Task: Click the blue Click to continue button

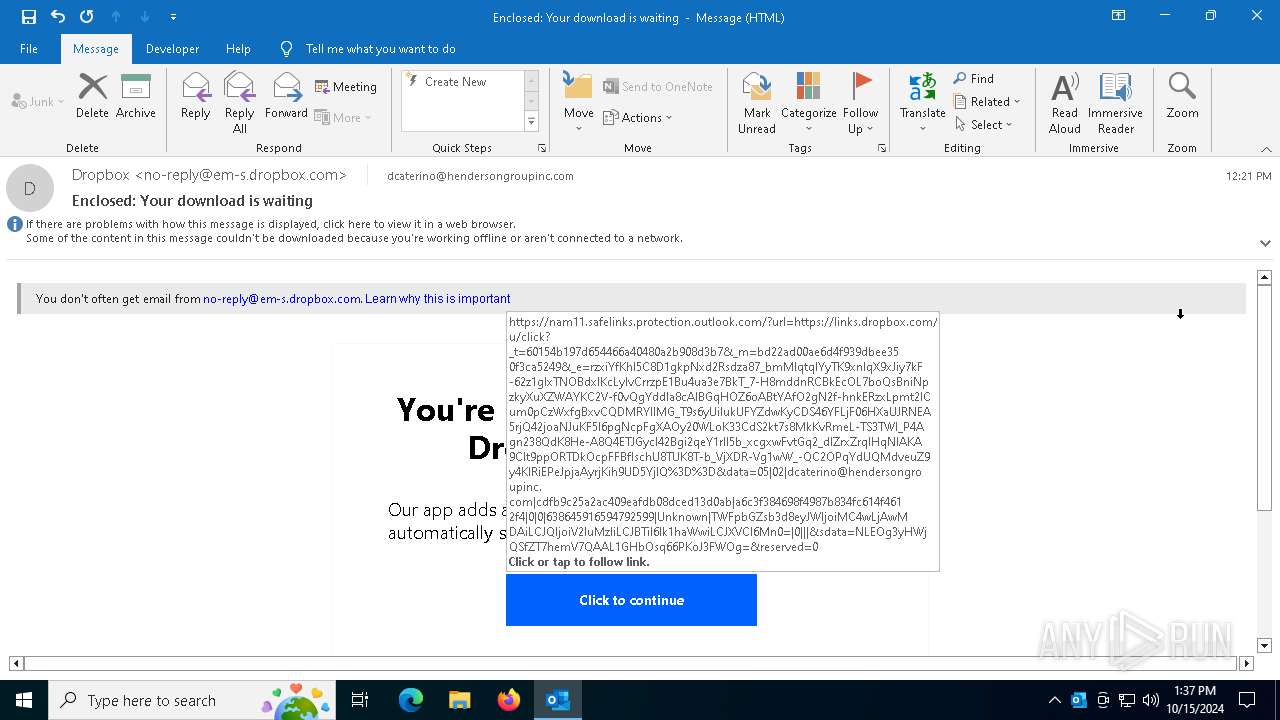Action: tap(631, 600)
